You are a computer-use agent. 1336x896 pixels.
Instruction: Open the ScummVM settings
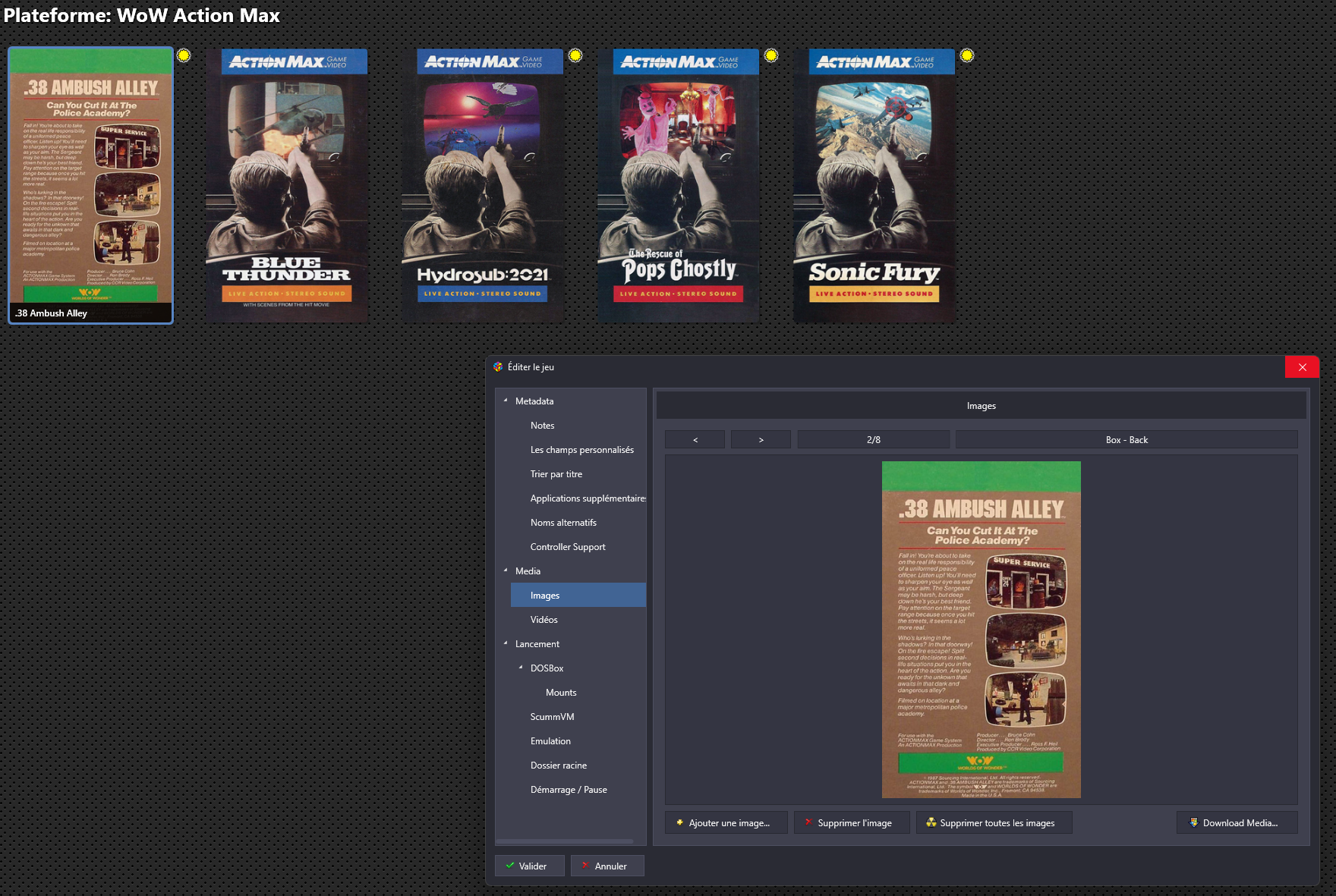552,717
